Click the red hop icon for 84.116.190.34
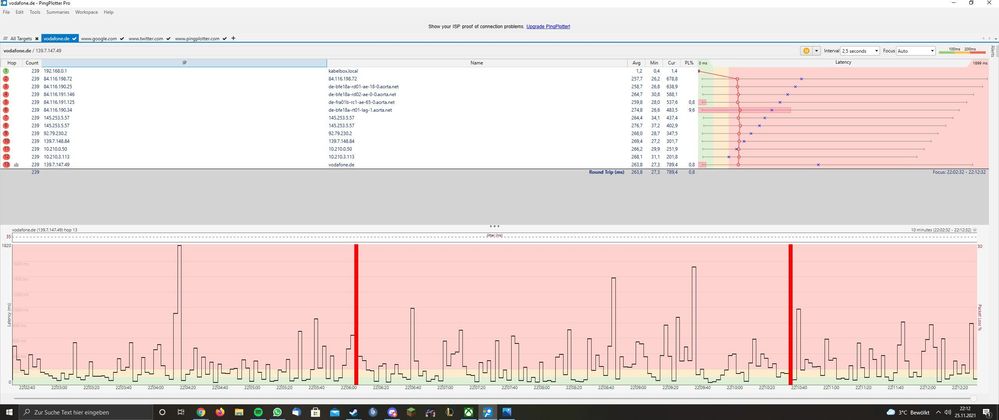 (x=6, y=110)
